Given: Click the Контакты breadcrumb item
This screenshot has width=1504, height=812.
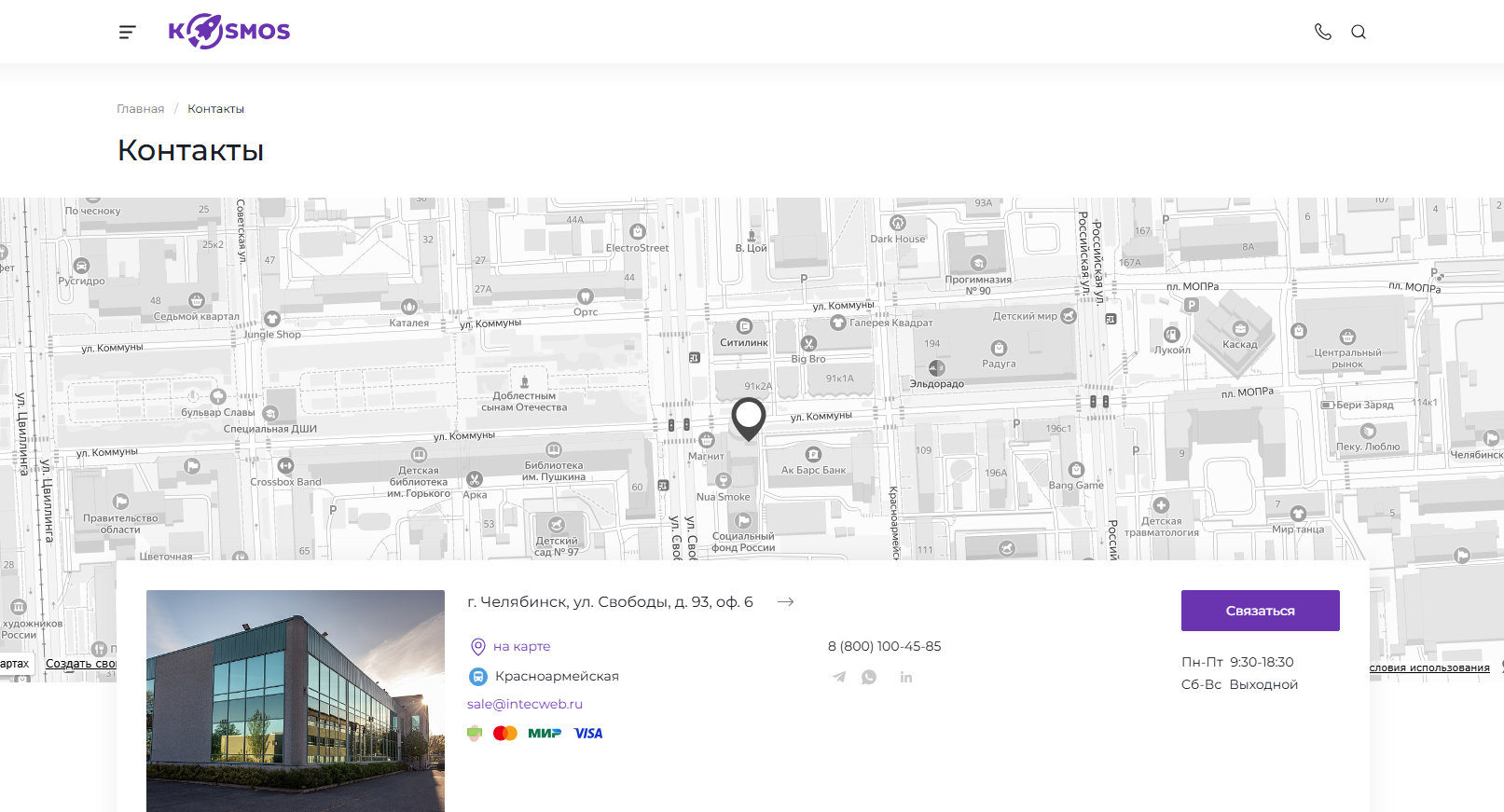Looking at the screenshot, I should (215, 109).
